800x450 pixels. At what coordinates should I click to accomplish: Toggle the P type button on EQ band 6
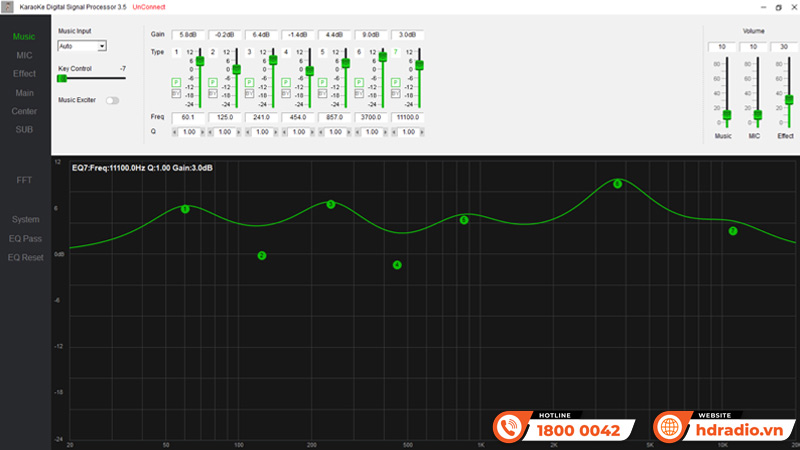(x=358, y=82)
